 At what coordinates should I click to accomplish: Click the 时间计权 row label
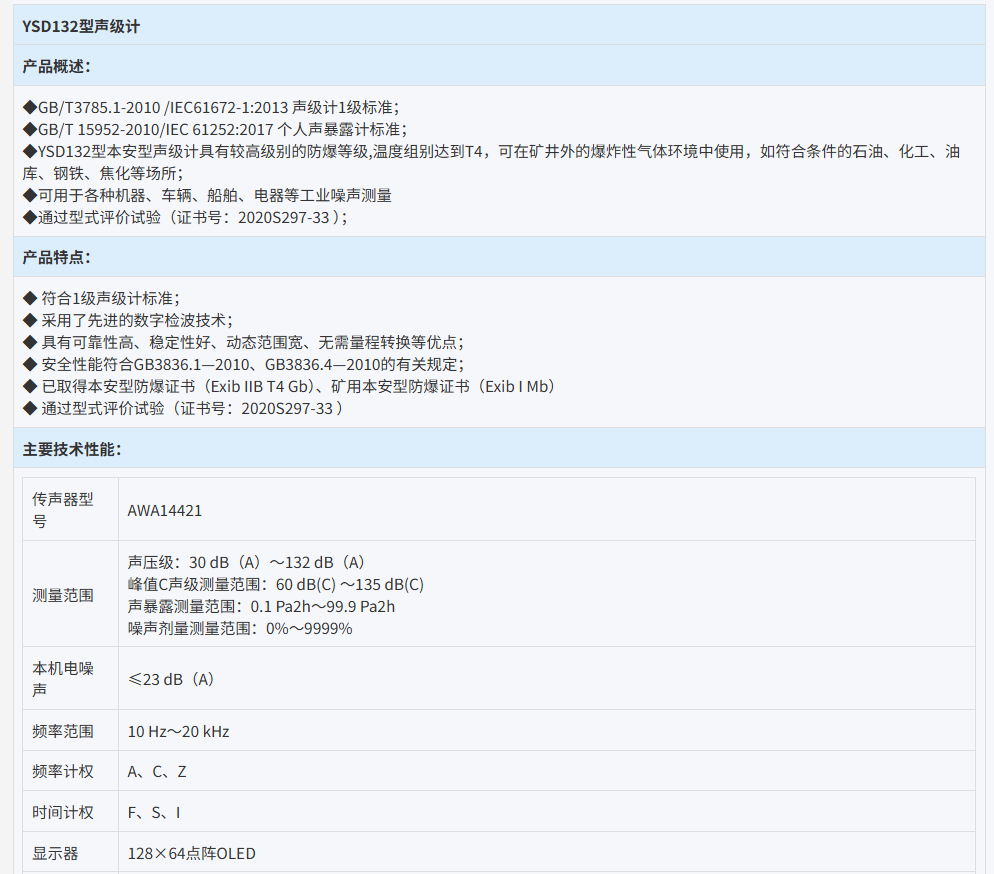(x=63, y=813)
